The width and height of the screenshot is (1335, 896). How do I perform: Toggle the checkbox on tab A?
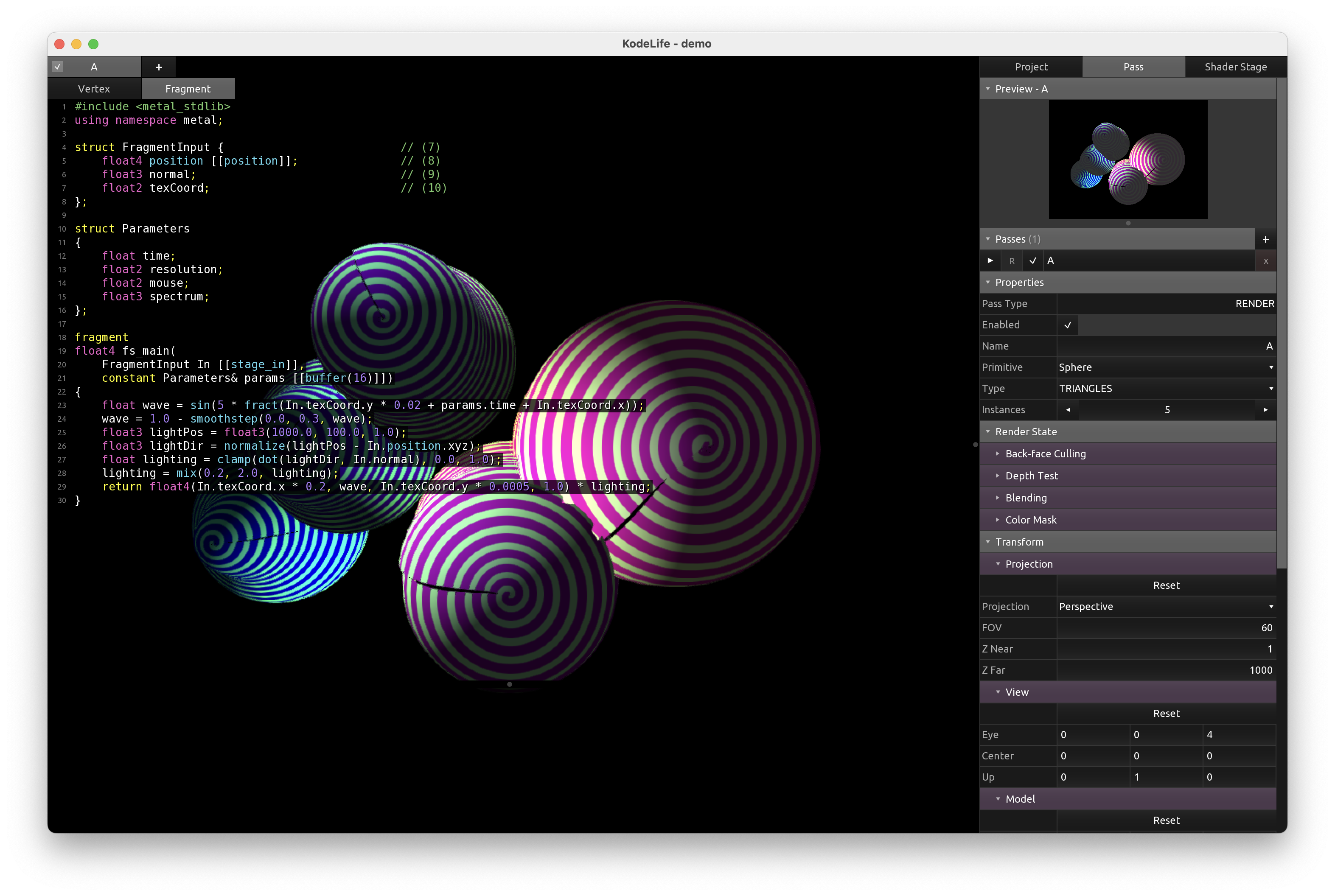[58, 67]
